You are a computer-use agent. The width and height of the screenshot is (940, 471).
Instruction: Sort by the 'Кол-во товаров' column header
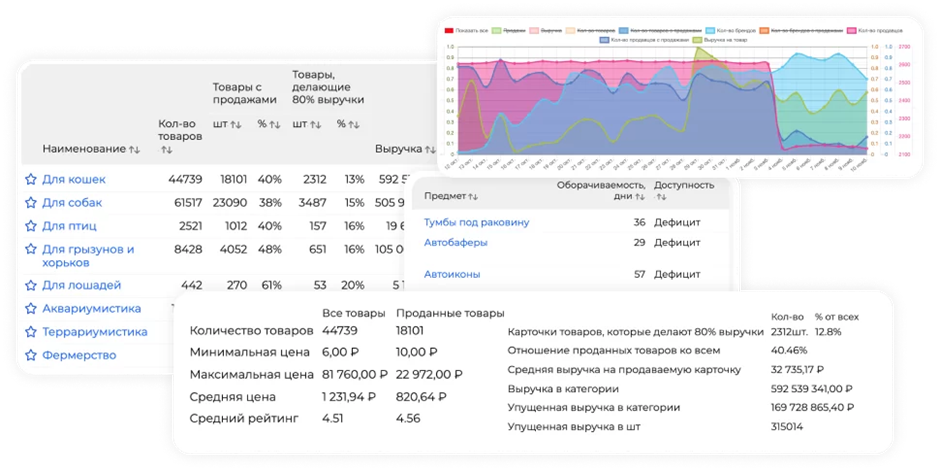tap(180, 137)
